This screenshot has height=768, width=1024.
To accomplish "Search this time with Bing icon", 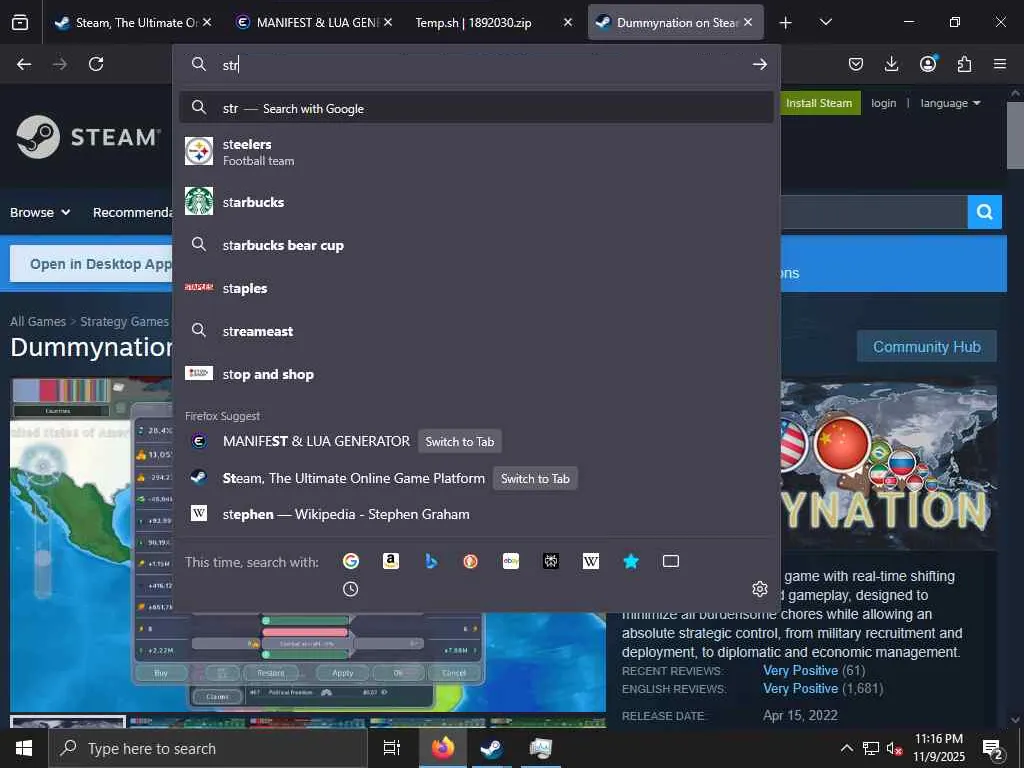I will (430, 561).
